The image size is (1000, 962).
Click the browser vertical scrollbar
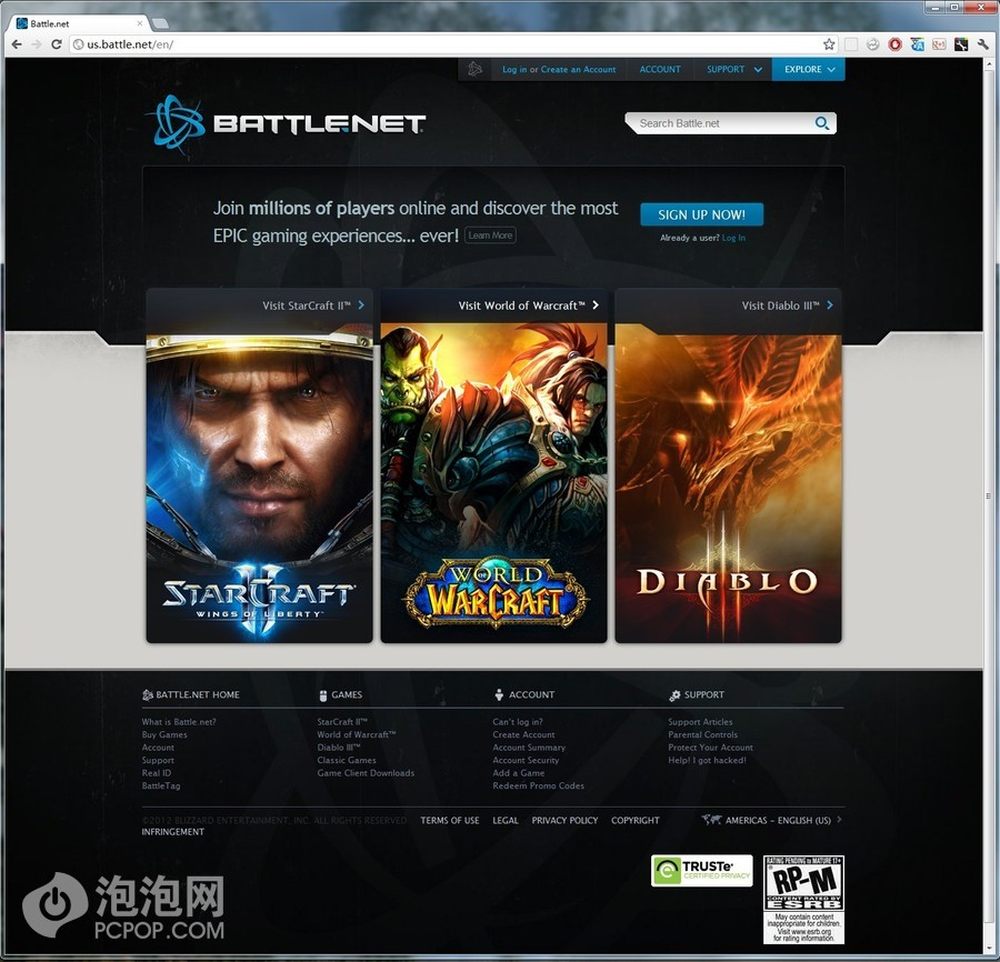coord(989,494)
